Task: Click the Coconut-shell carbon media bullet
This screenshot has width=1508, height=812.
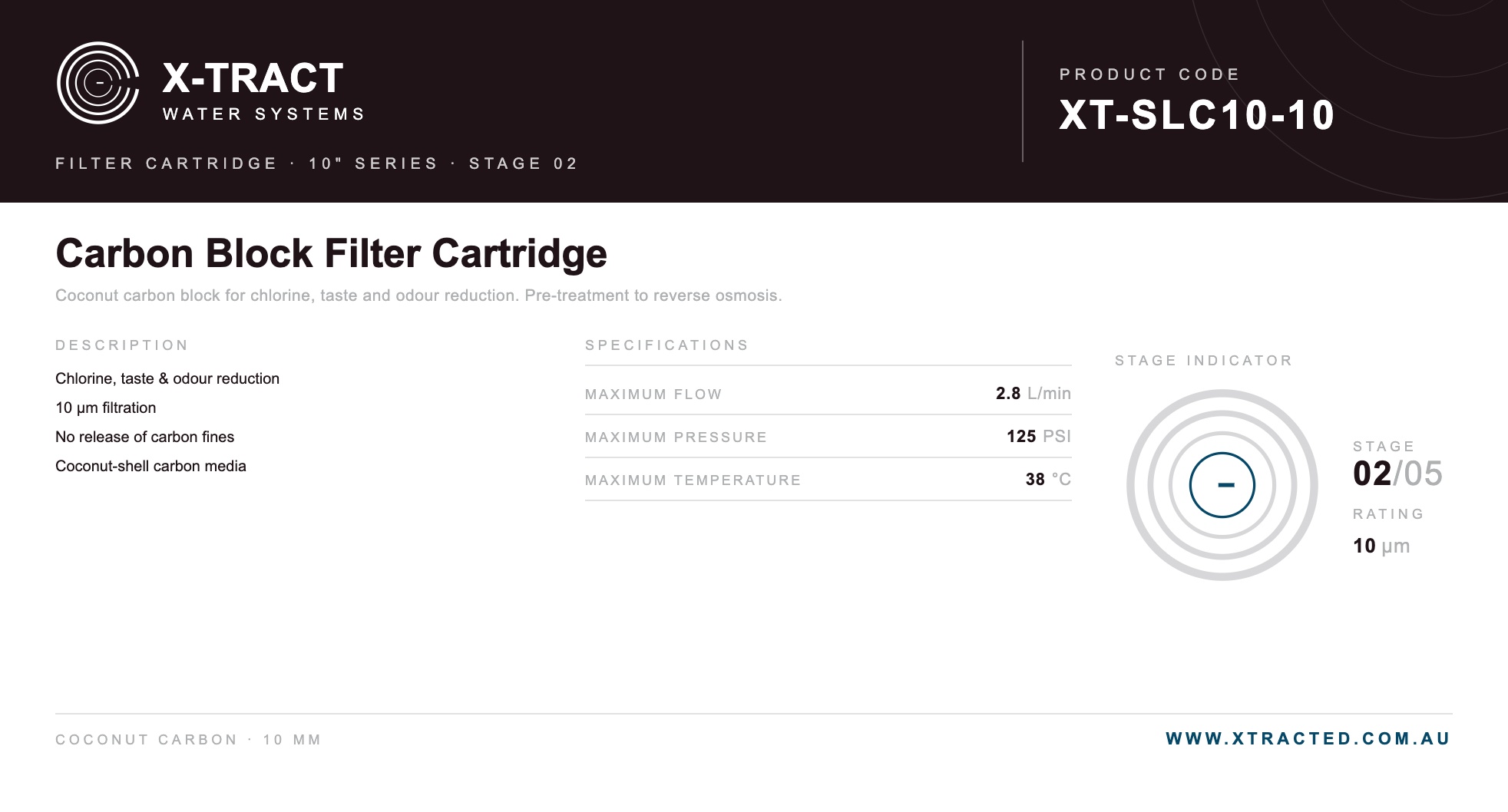Action: click(x=150, y=466)
